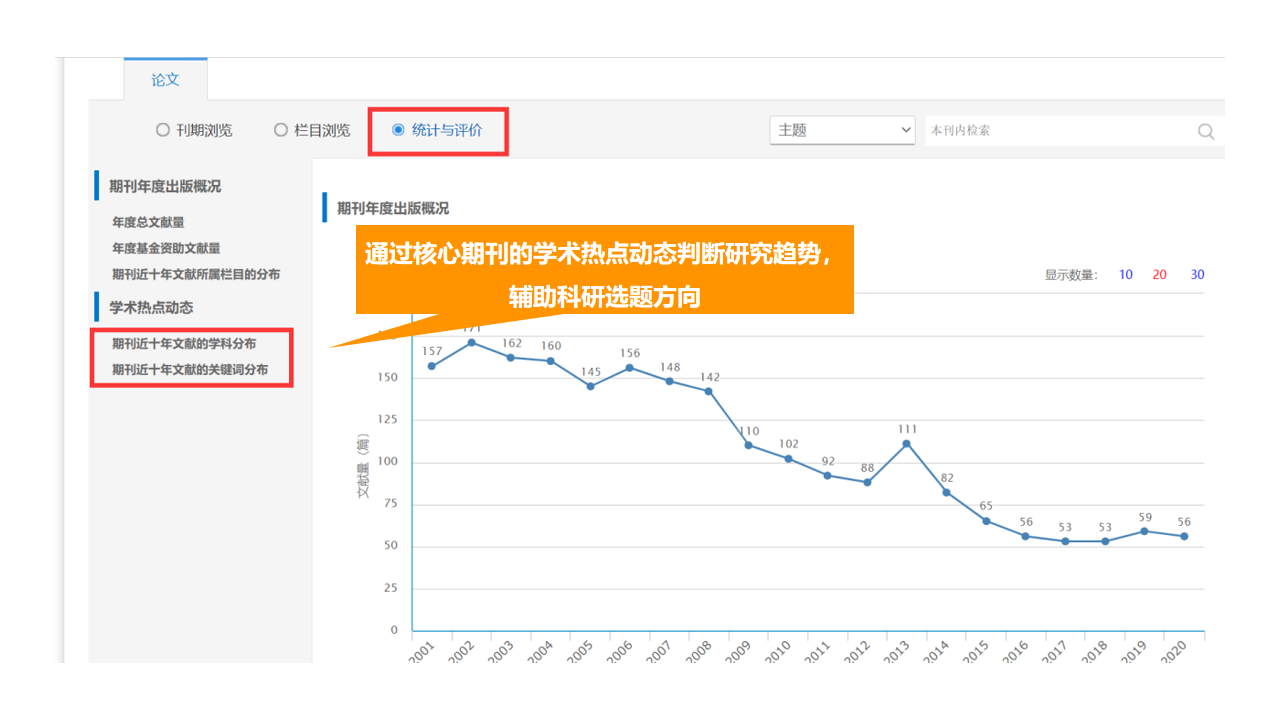The width and height of the screenshot is (1280, 720).
Task: Set display count to 10
Action: click(1126, 275)
